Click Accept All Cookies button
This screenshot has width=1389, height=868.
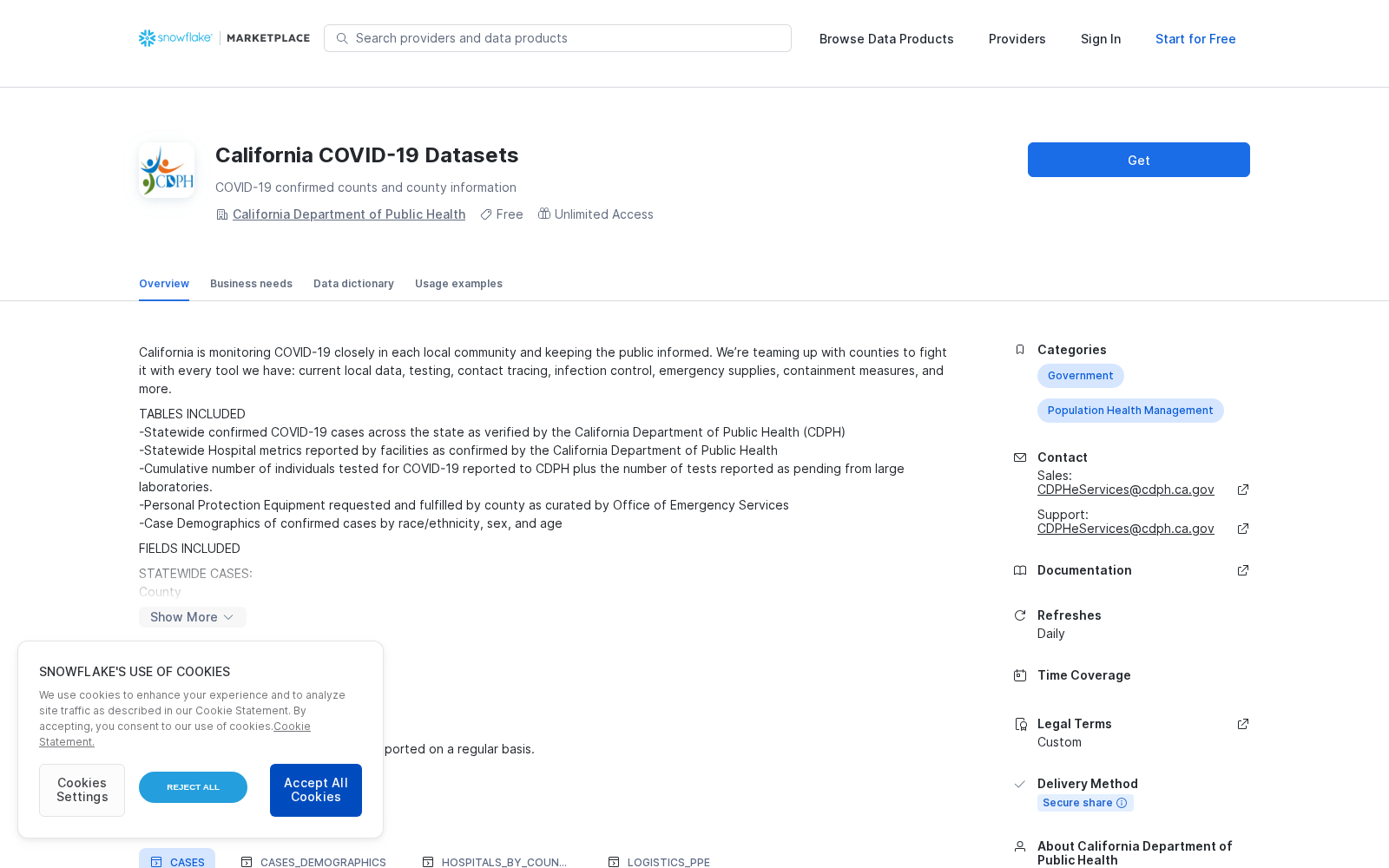pos(316,790)
